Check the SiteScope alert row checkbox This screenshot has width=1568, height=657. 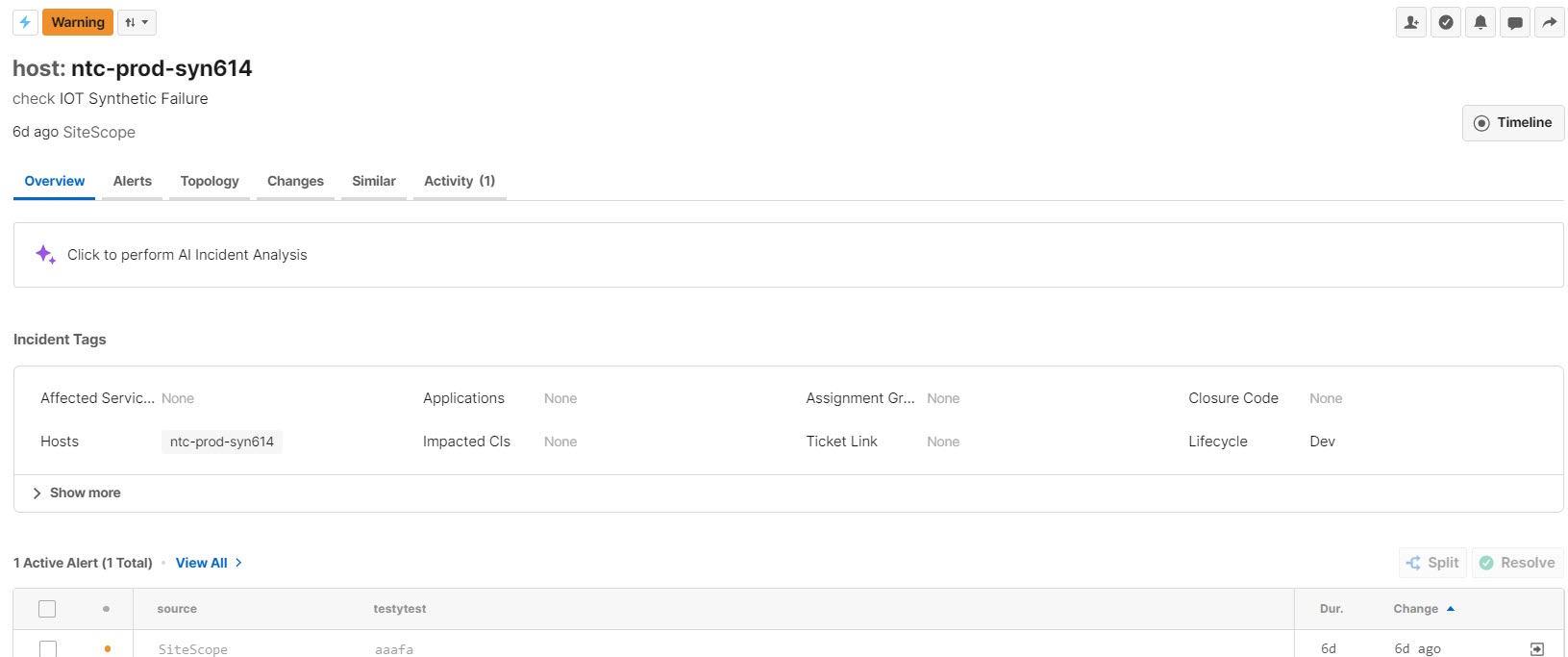click(x=47, y=648)
